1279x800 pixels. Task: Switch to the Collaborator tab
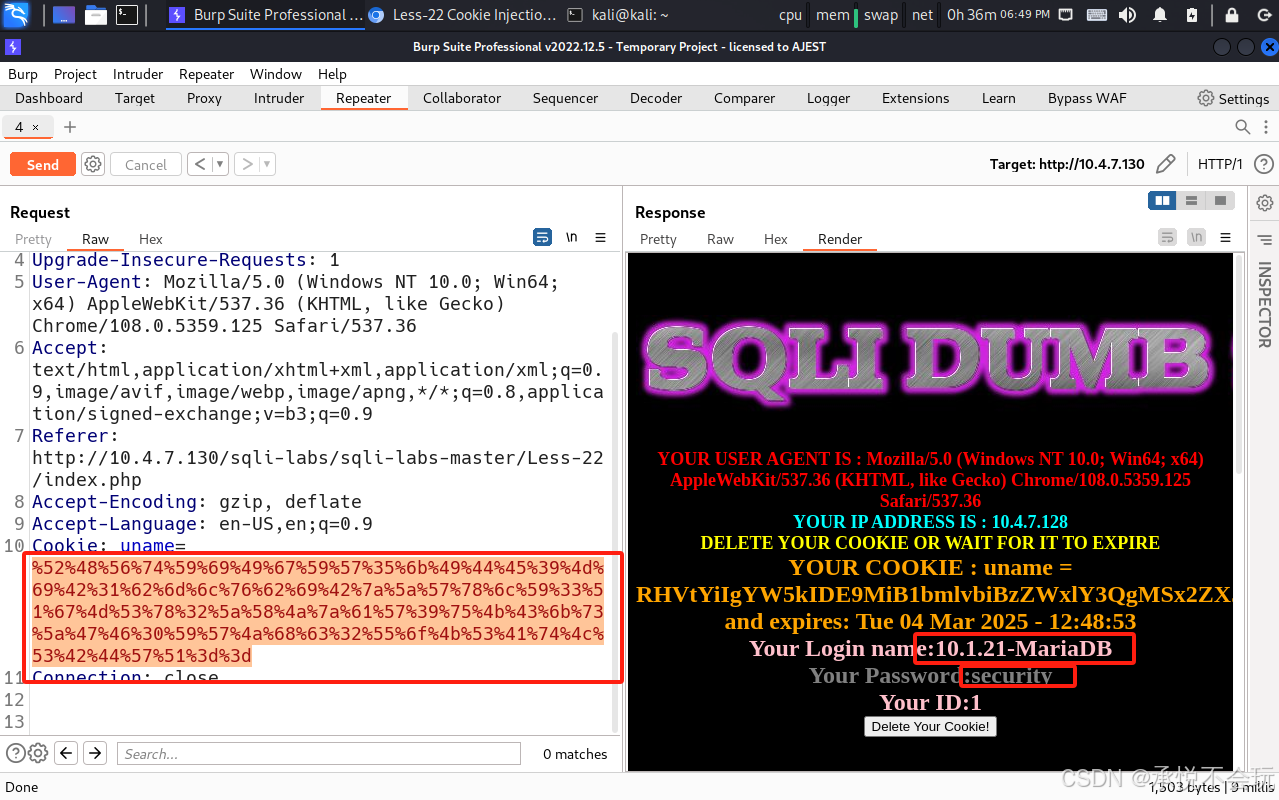click(x=462, y=98)
